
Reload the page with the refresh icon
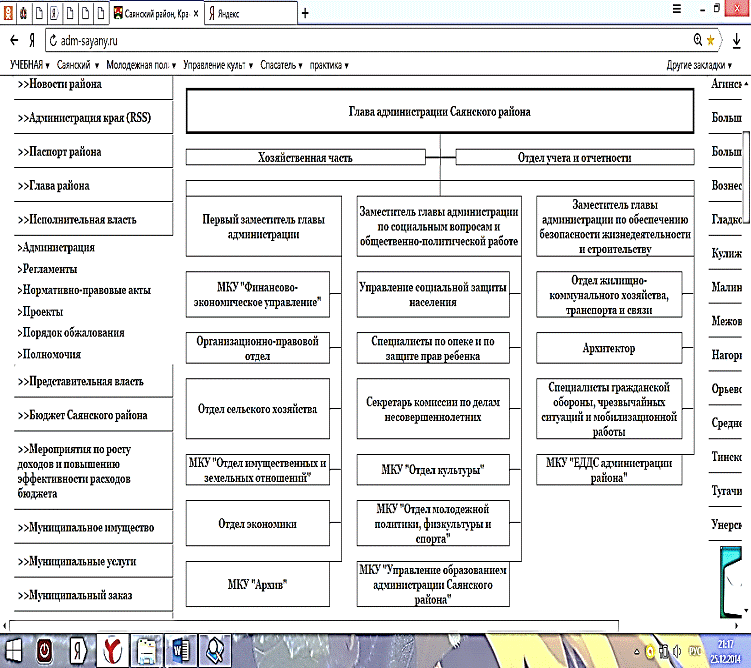click(52, 40)
